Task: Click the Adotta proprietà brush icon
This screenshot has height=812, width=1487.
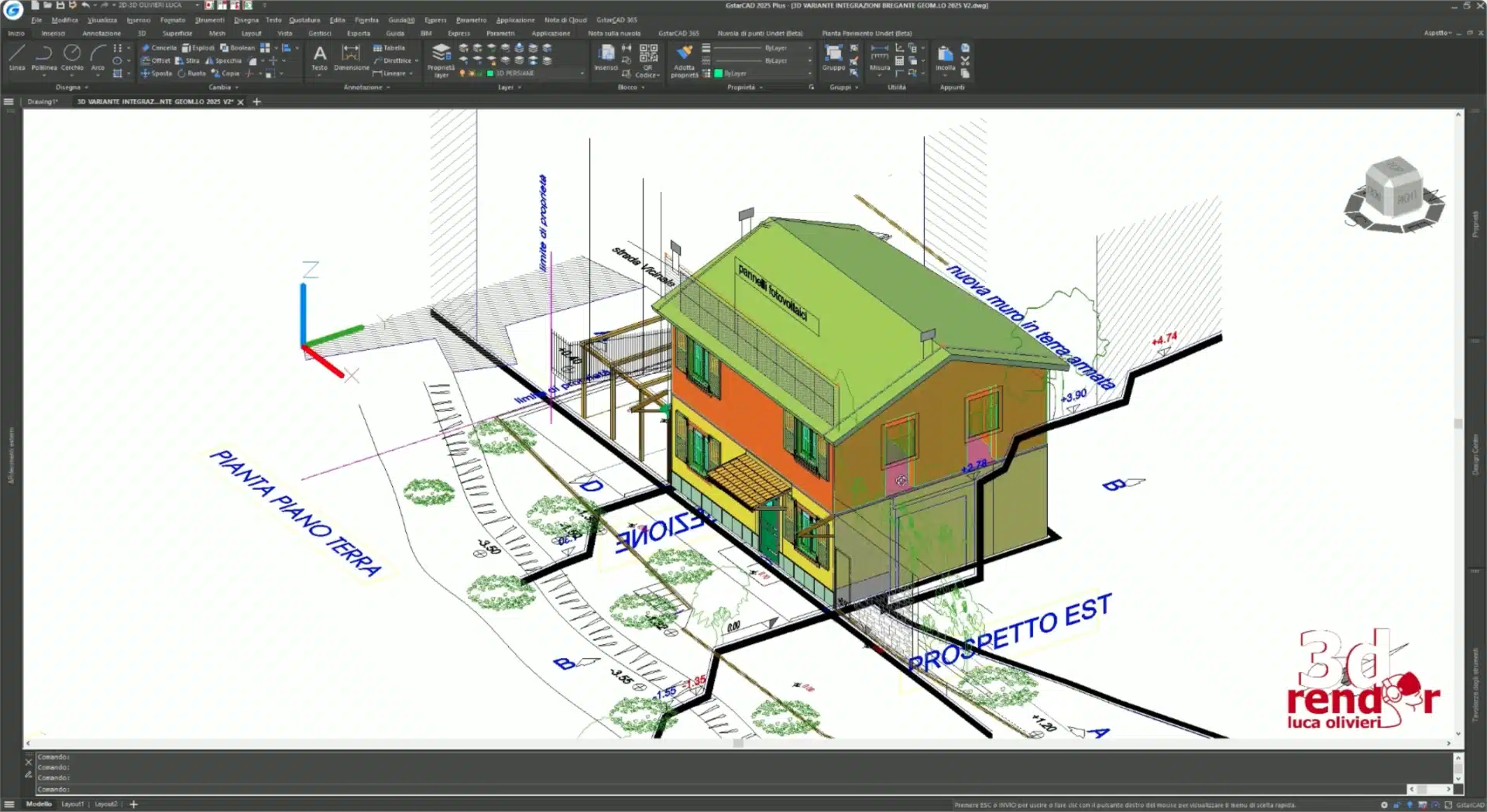Action: (x=684, y=60)
